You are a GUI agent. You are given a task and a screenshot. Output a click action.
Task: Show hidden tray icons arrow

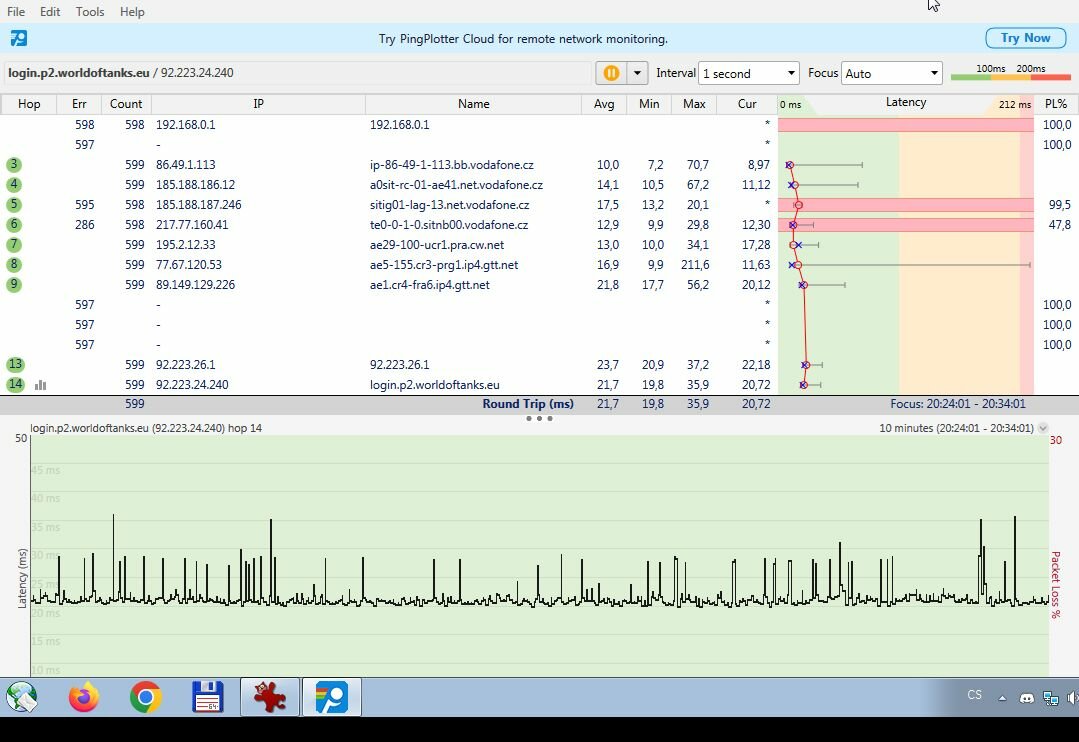coord(1003,698)
